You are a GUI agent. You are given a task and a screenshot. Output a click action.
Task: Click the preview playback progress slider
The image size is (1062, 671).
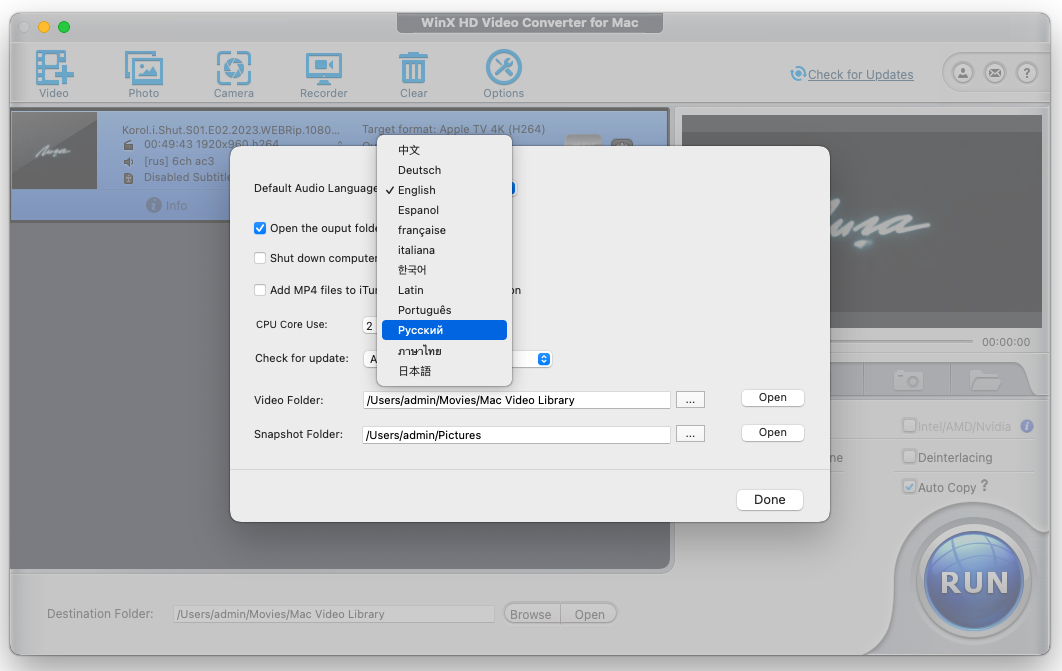901,341
